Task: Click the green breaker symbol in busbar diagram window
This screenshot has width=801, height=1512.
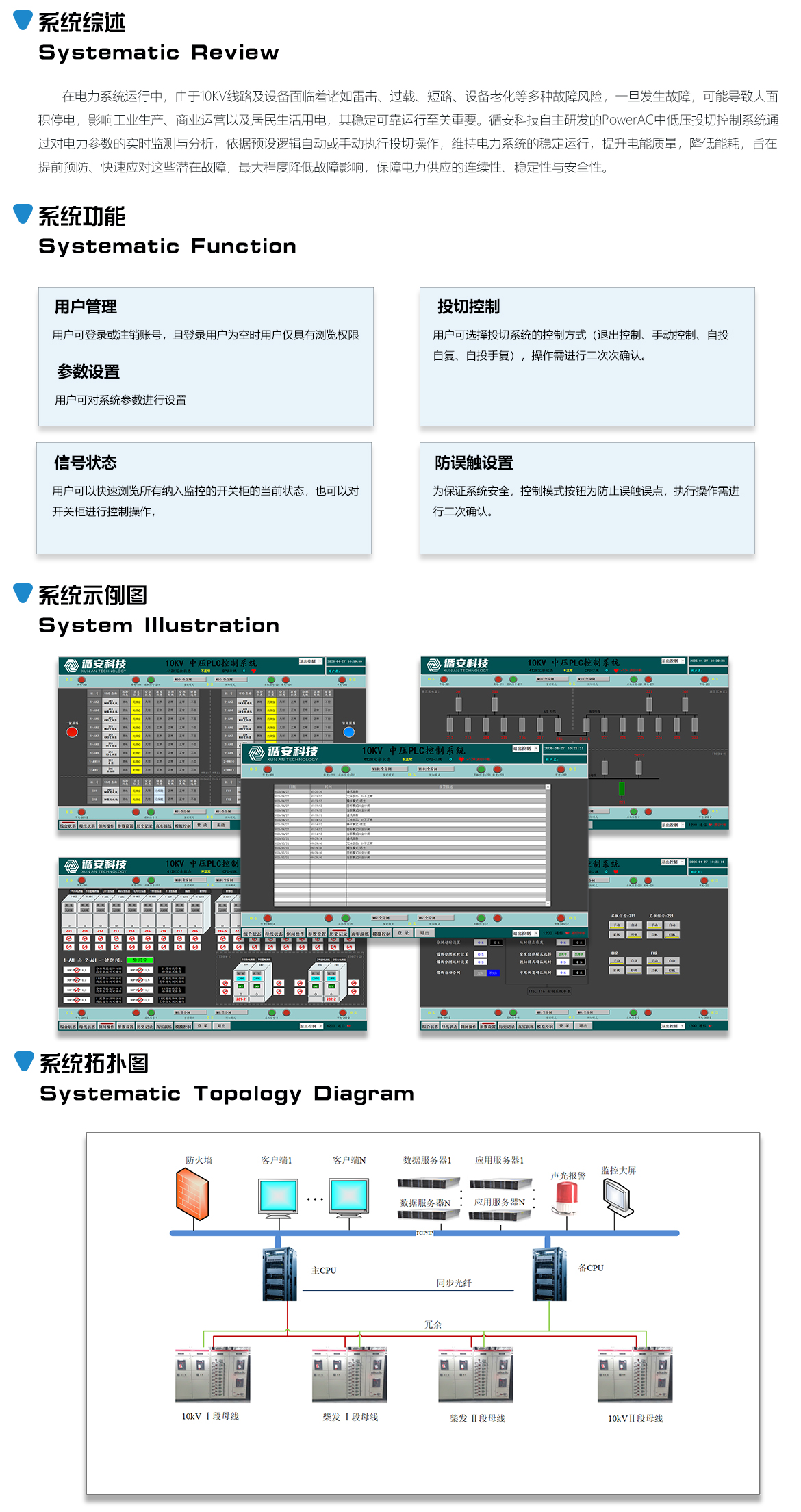Action: coord(622,789)
